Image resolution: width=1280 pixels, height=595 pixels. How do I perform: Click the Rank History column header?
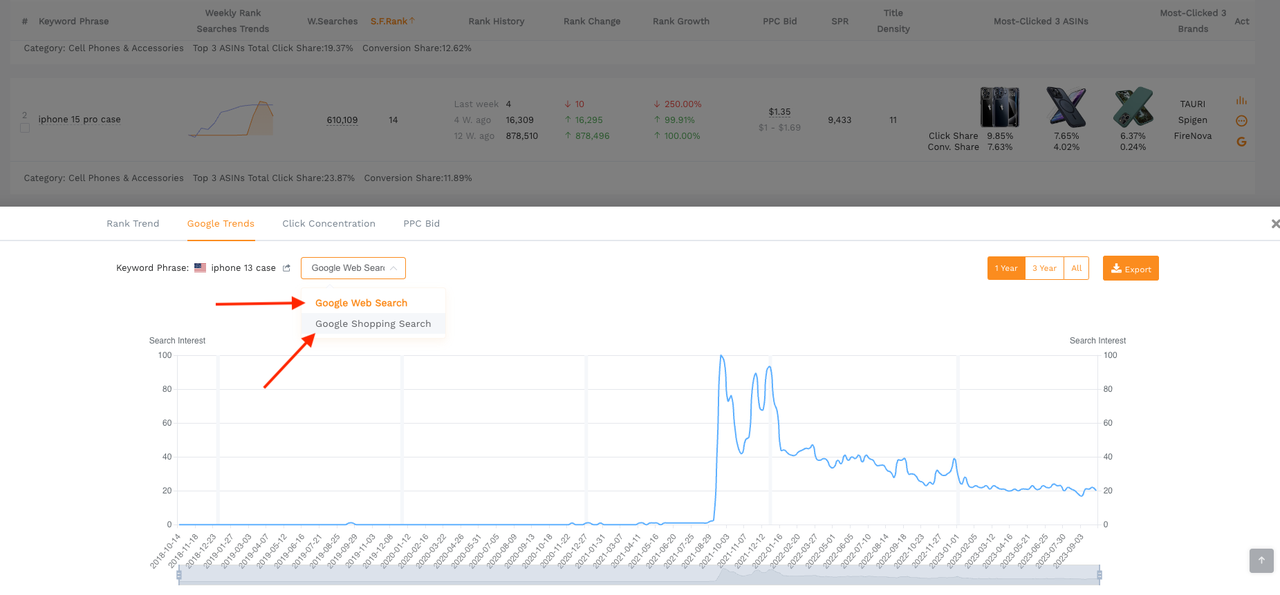tap(496, 21)
